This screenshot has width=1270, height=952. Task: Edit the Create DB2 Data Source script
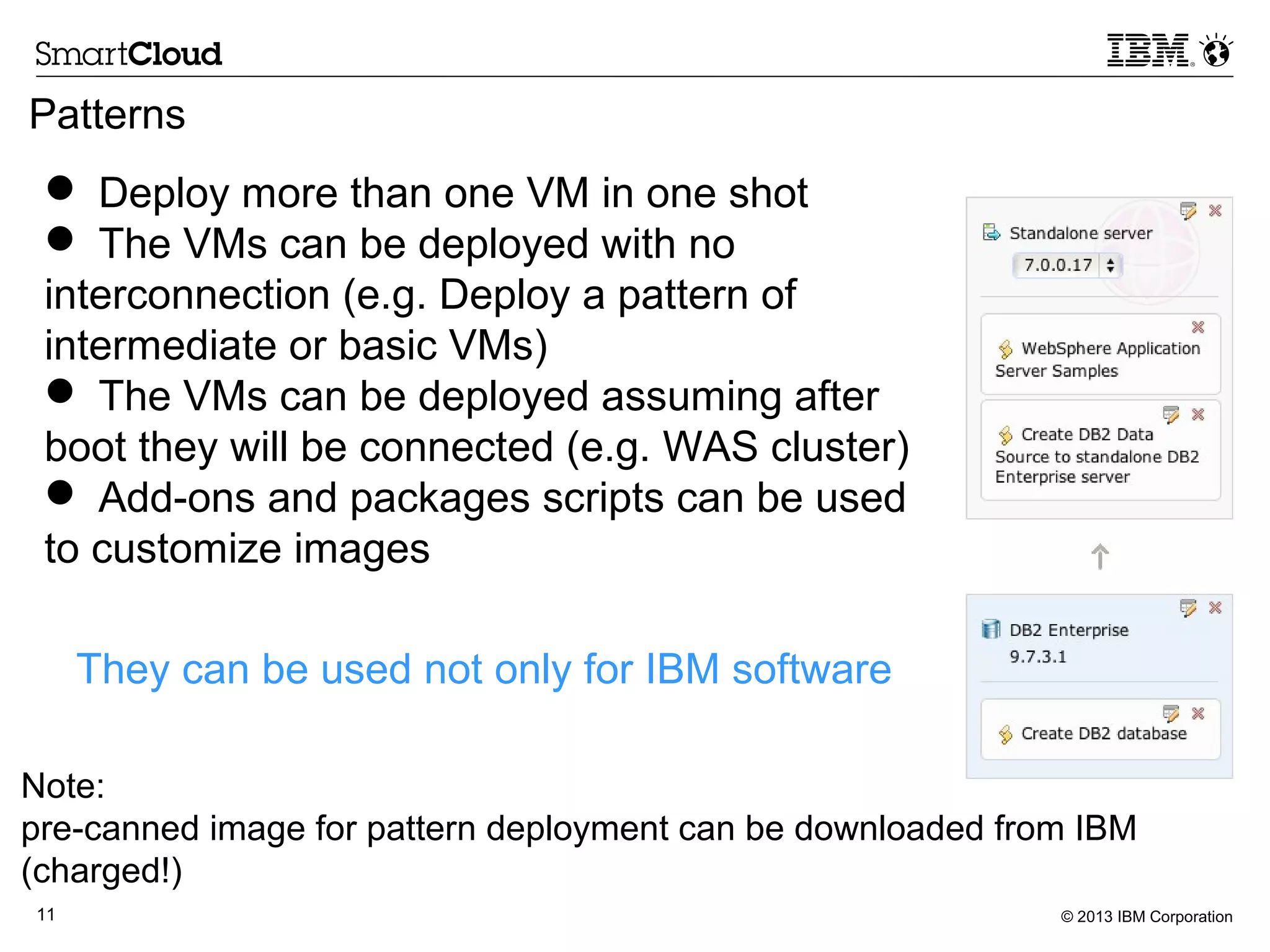pos(1171,414)
